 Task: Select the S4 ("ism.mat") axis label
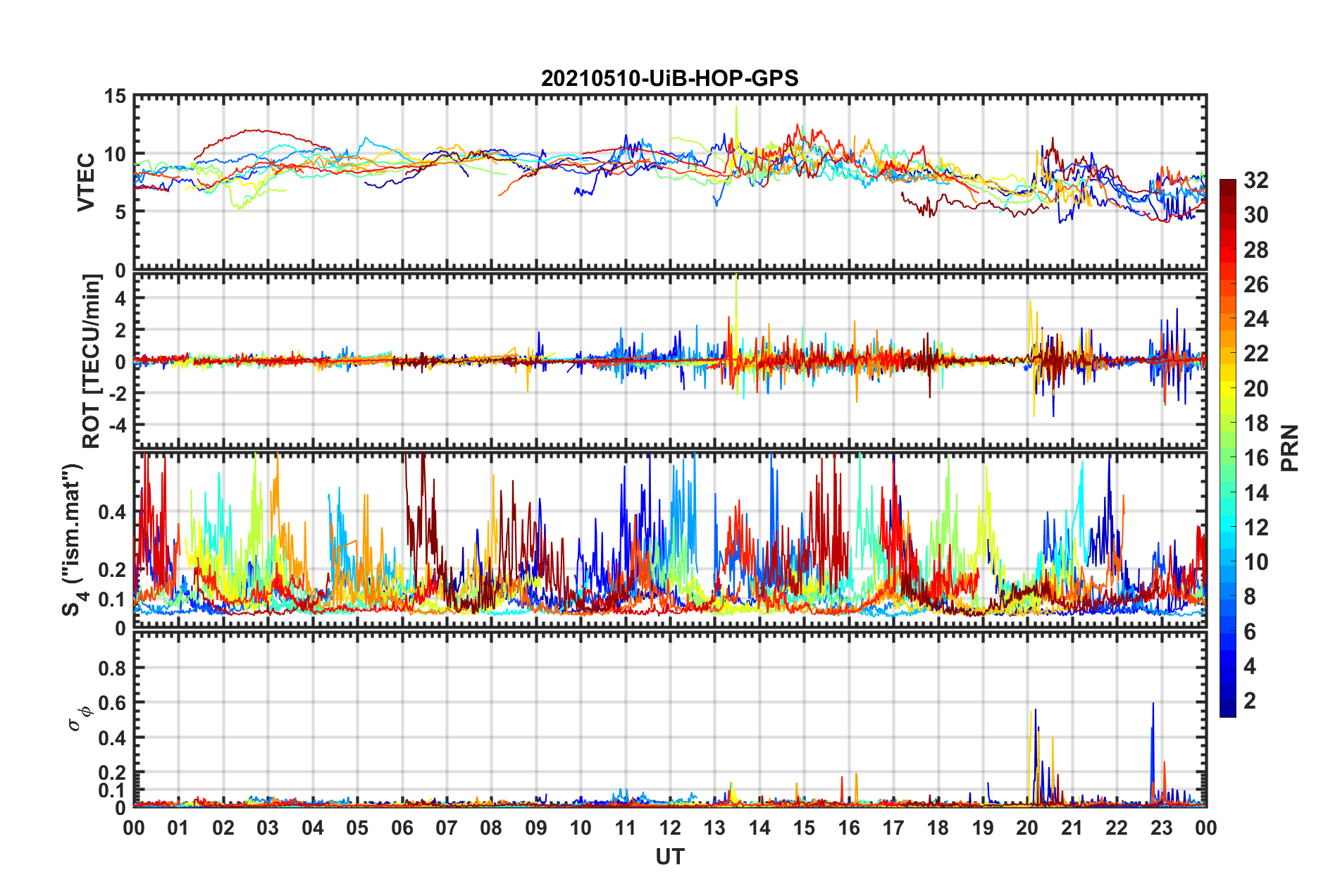coord(73,540)
